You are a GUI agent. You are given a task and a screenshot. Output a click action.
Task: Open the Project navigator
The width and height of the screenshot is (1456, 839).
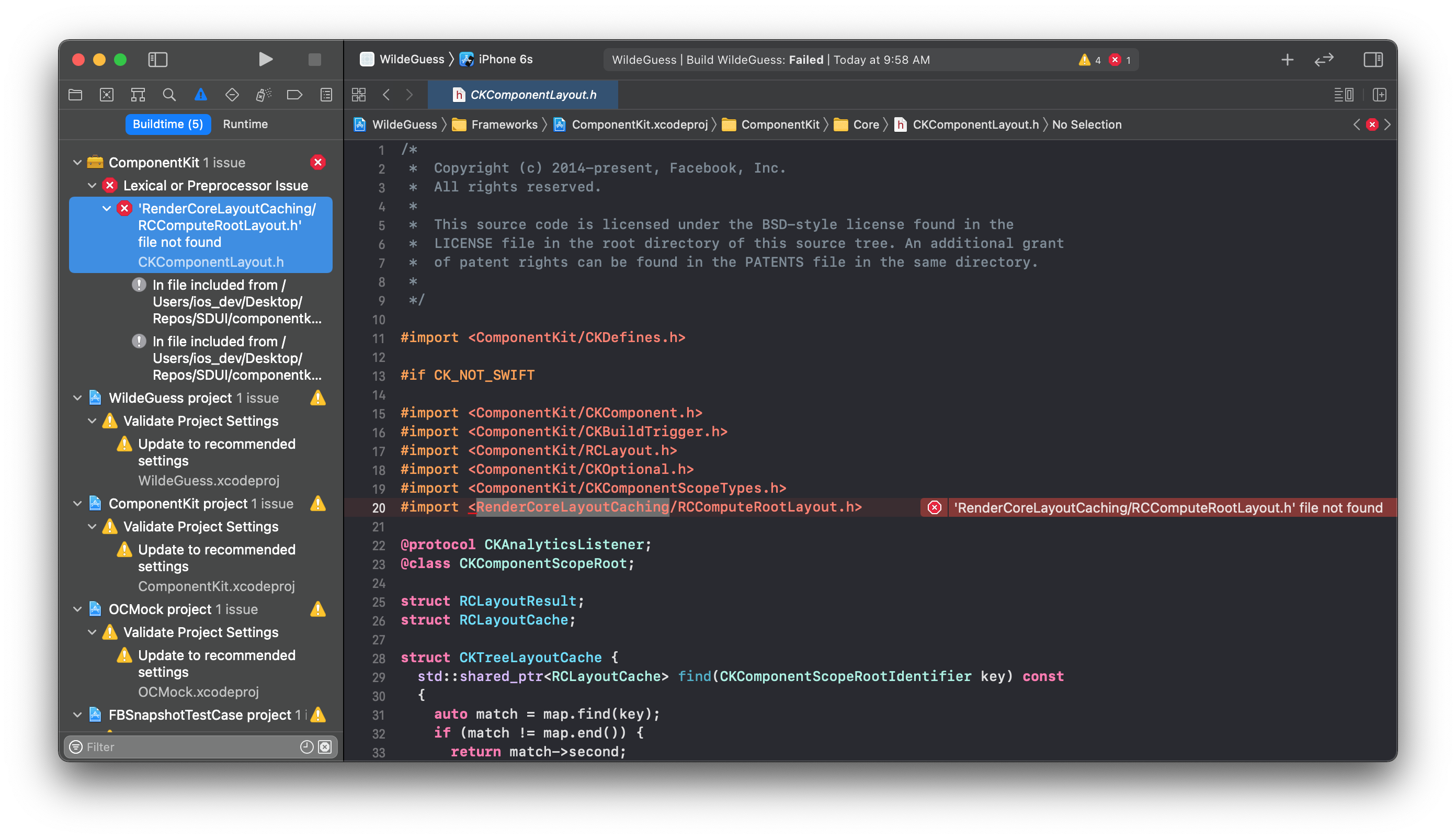click(75, 94)
